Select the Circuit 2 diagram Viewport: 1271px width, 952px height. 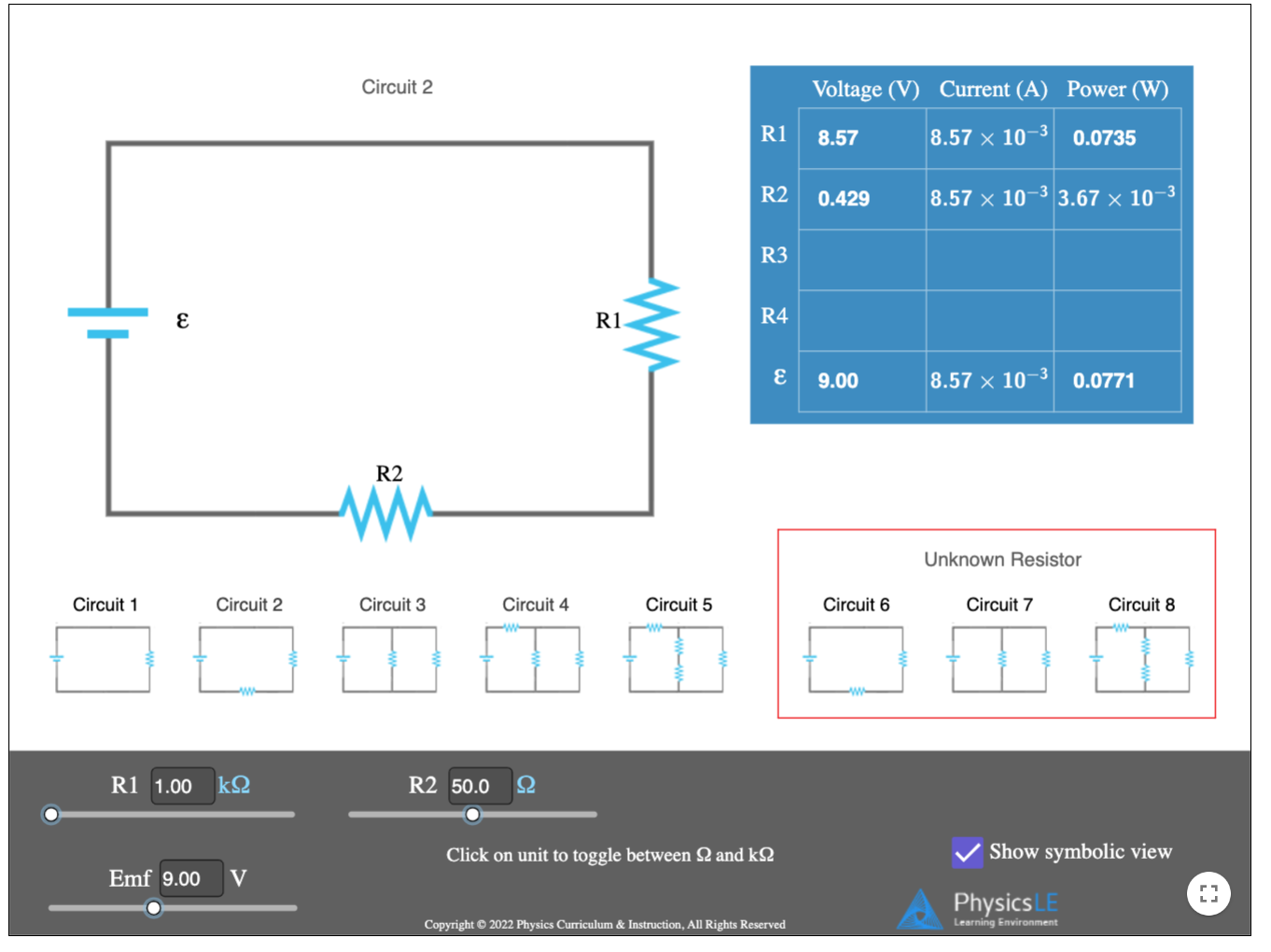click(245, 658)
